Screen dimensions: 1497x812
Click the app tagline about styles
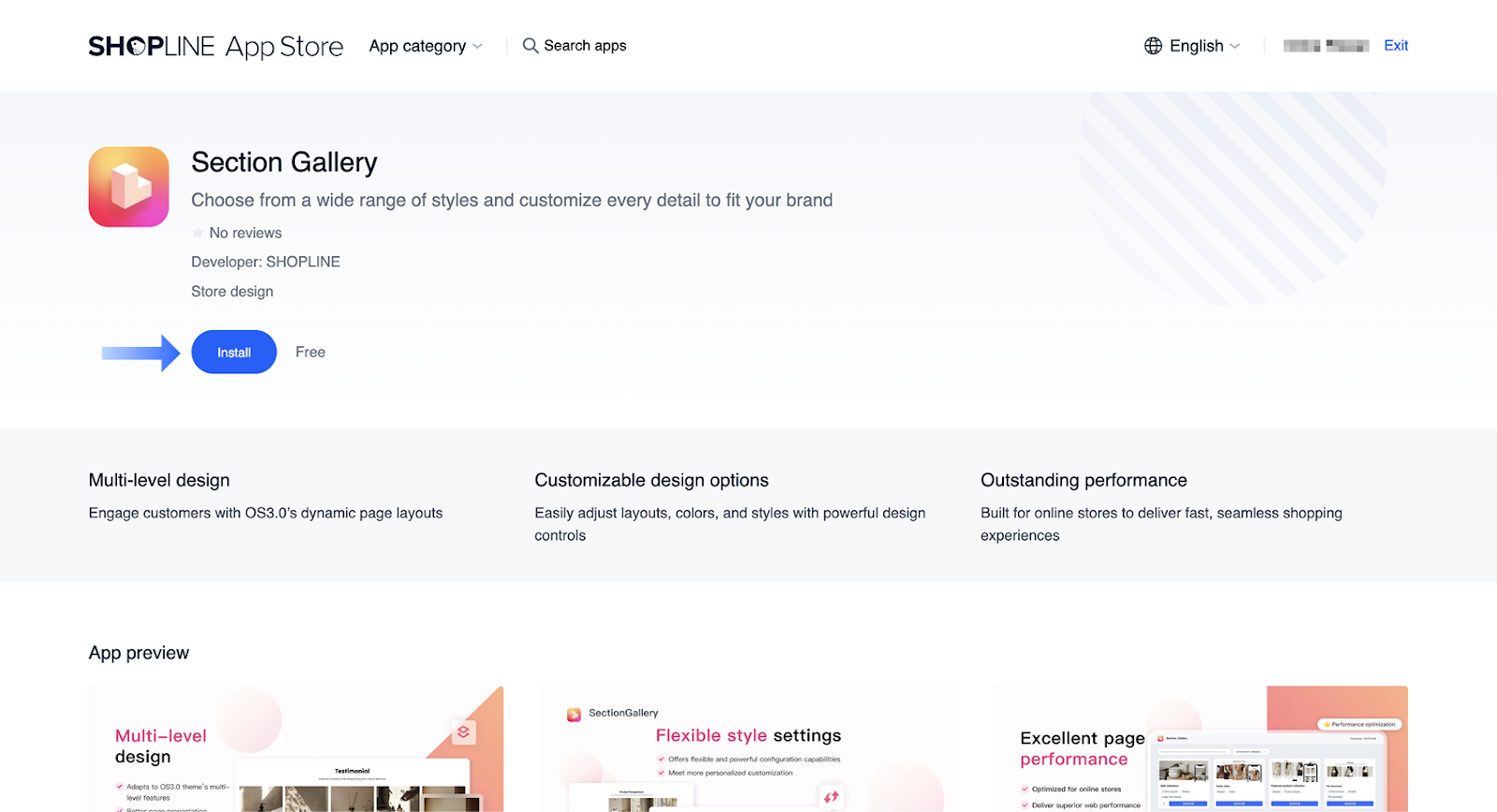(x=512, y=200)
